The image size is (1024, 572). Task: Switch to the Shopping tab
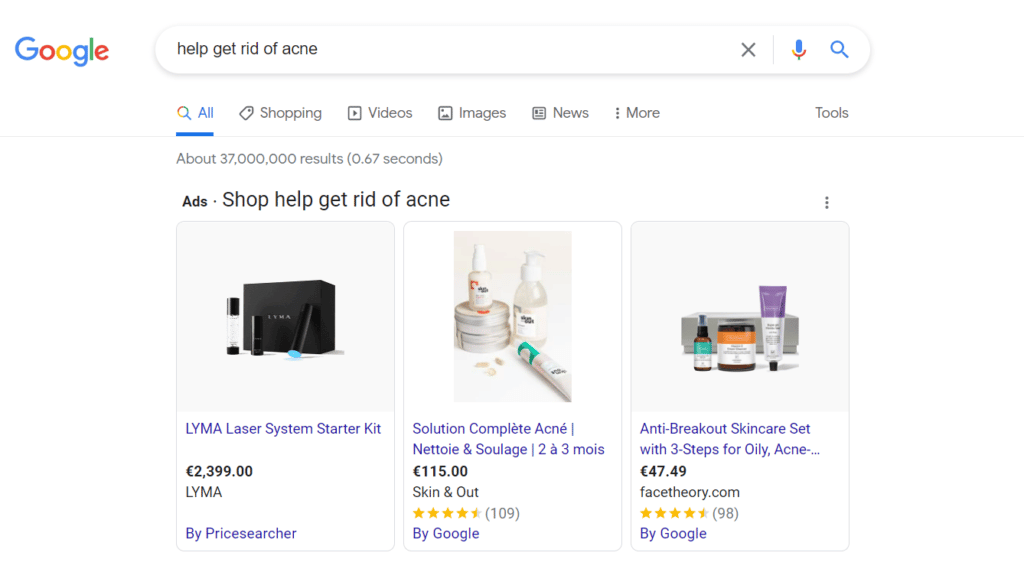tap(280, 113)
